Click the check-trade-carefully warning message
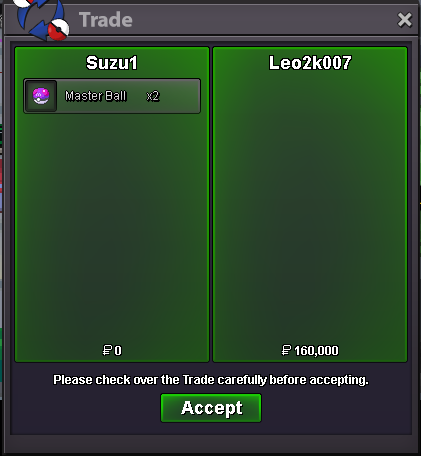The width and height of the screenshot is (421, 456). (x=211, y=380)
